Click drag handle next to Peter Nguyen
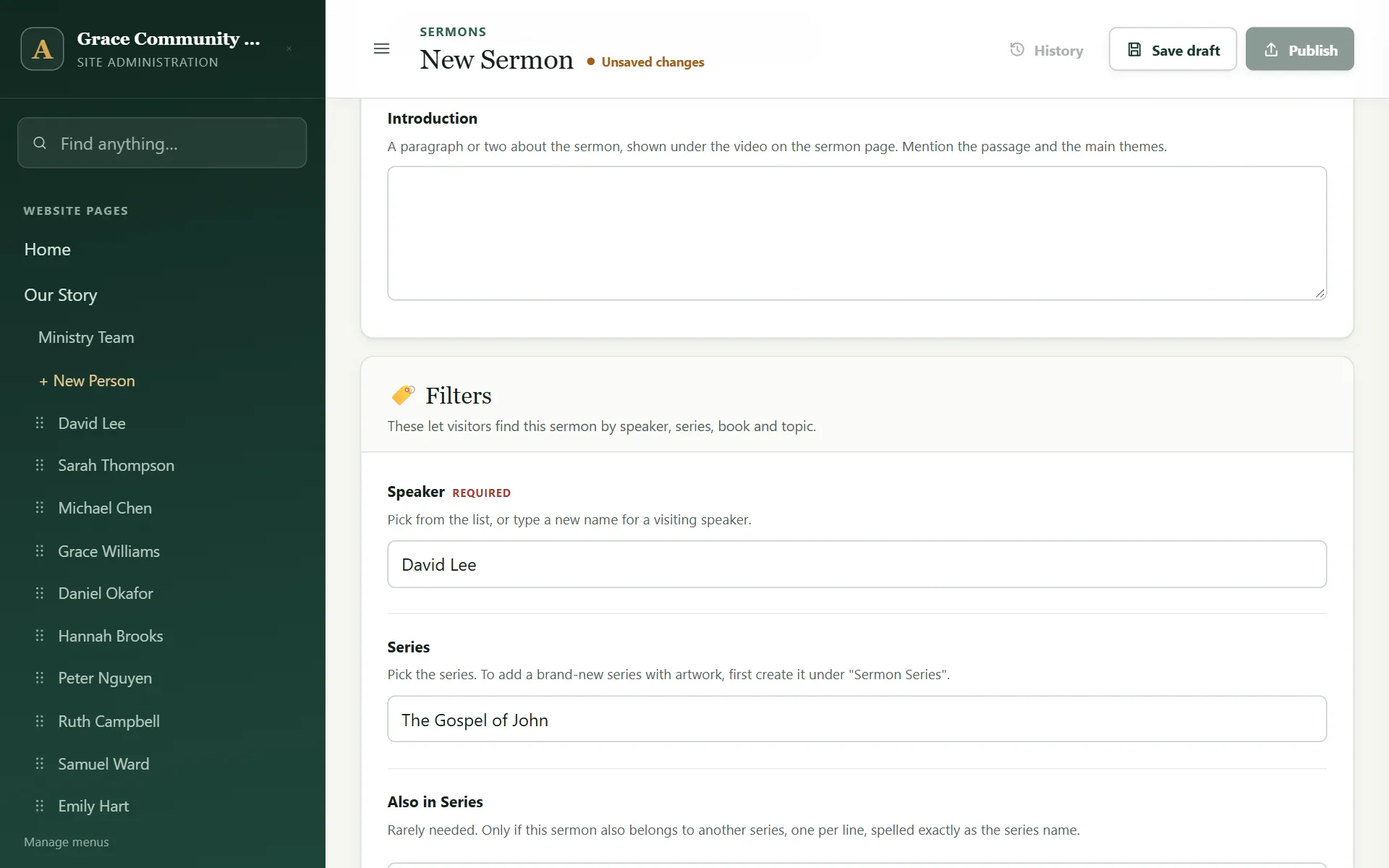The width and height of the screenshot is (1389, 868). tap(40, 678)
